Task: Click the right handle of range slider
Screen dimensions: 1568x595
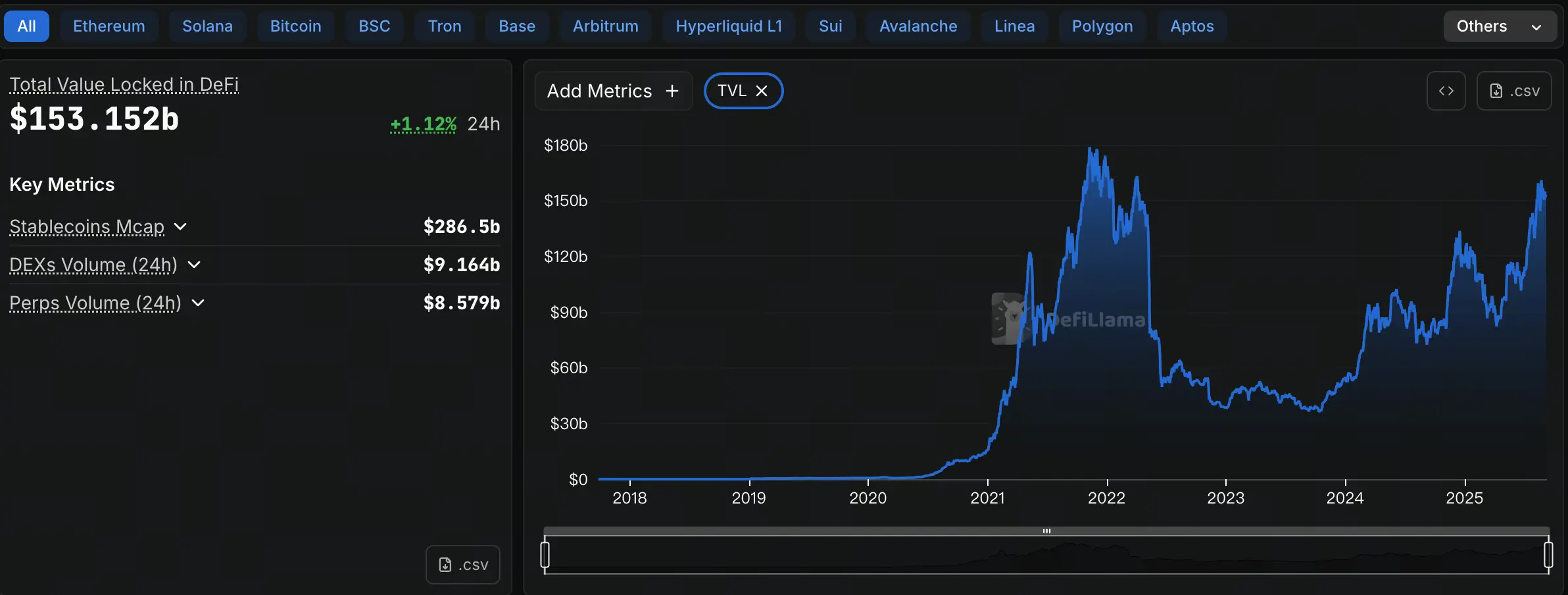Action: click(x=1548, y=554)
